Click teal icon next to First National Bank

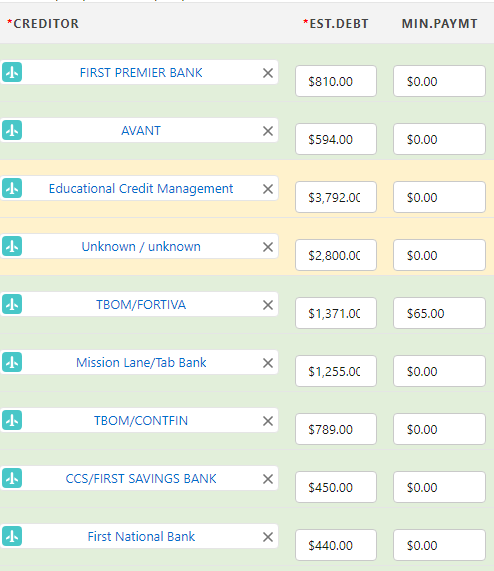(x=12, y=536)
